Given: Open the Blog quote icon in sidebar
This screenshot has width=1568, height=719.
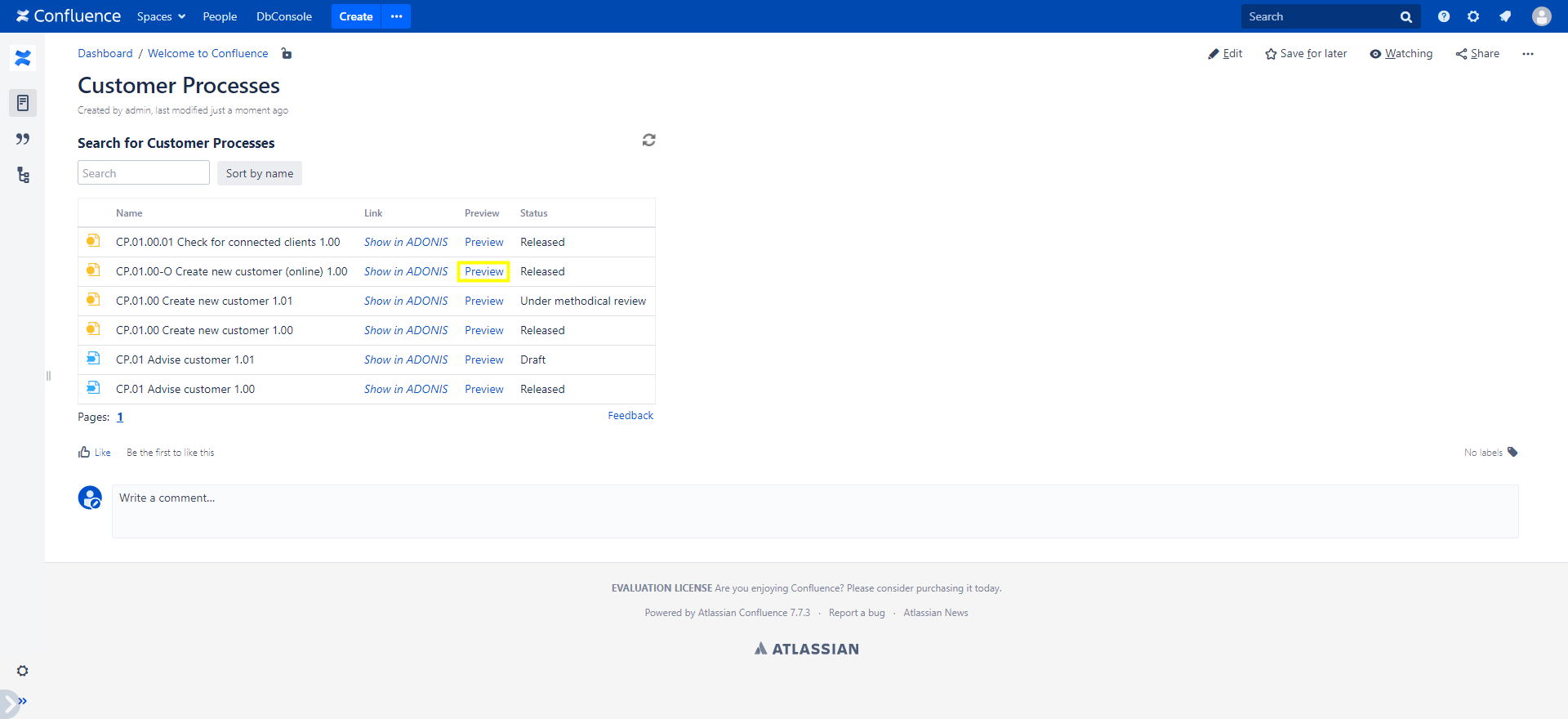Looking at the screenshot, I should 23,139.
